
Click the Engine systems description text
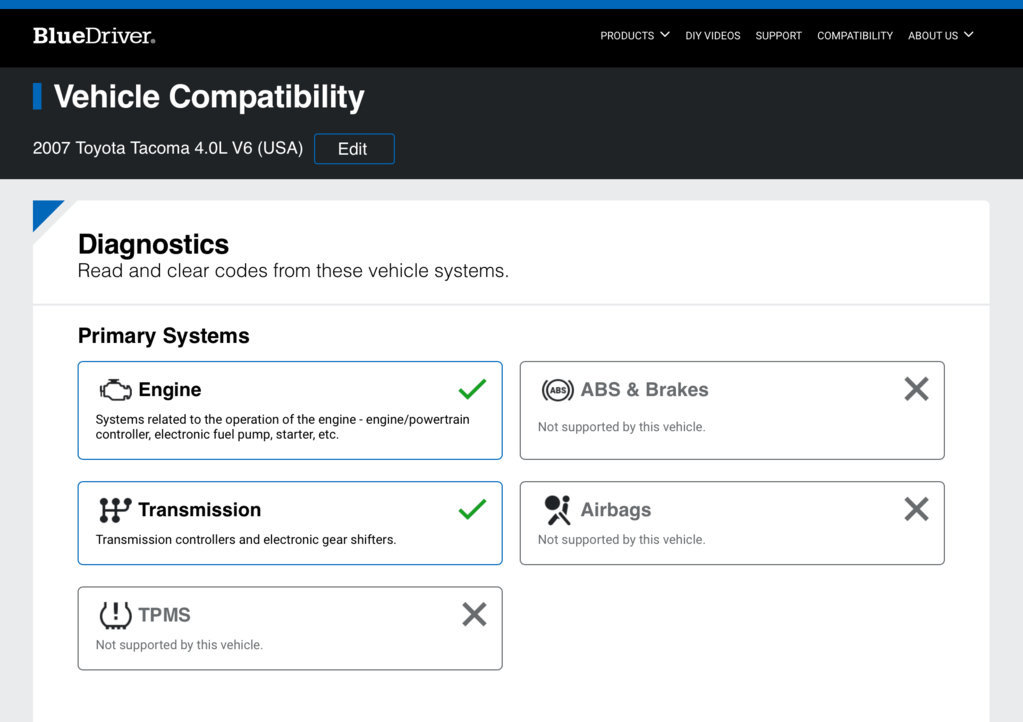(282, 427)
